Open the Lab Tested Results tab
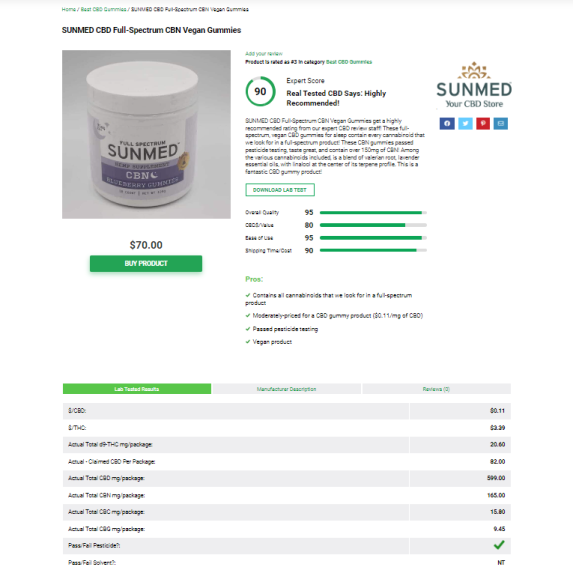This screenshot has width=573, height=573. [x=137, y=389]
